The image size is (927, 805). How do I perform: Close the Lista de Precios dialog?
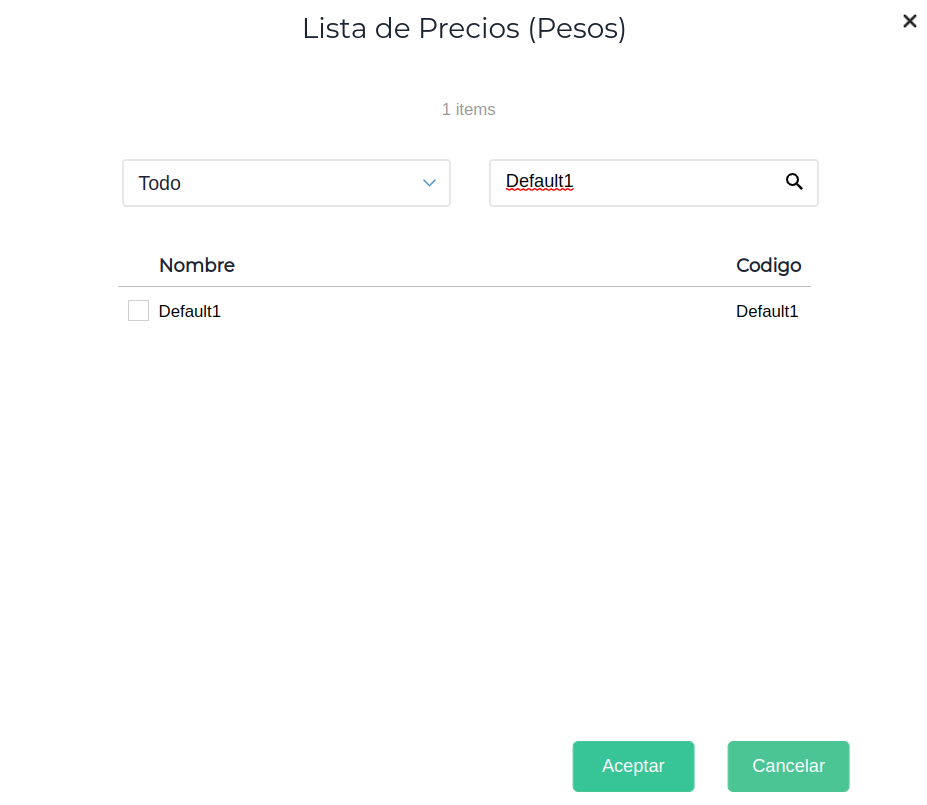pos(909,21)
